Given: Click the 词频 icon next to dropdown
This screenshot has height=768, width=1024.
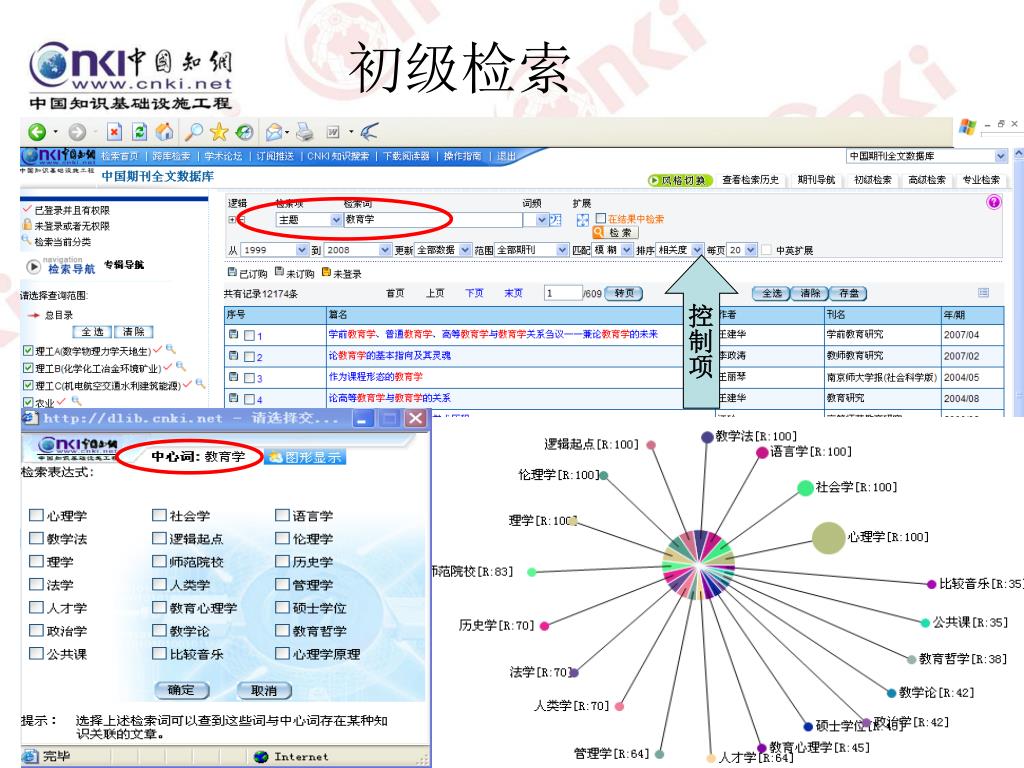Looking at the screenshot, I should pyautogui.click(x=556, y=220).
